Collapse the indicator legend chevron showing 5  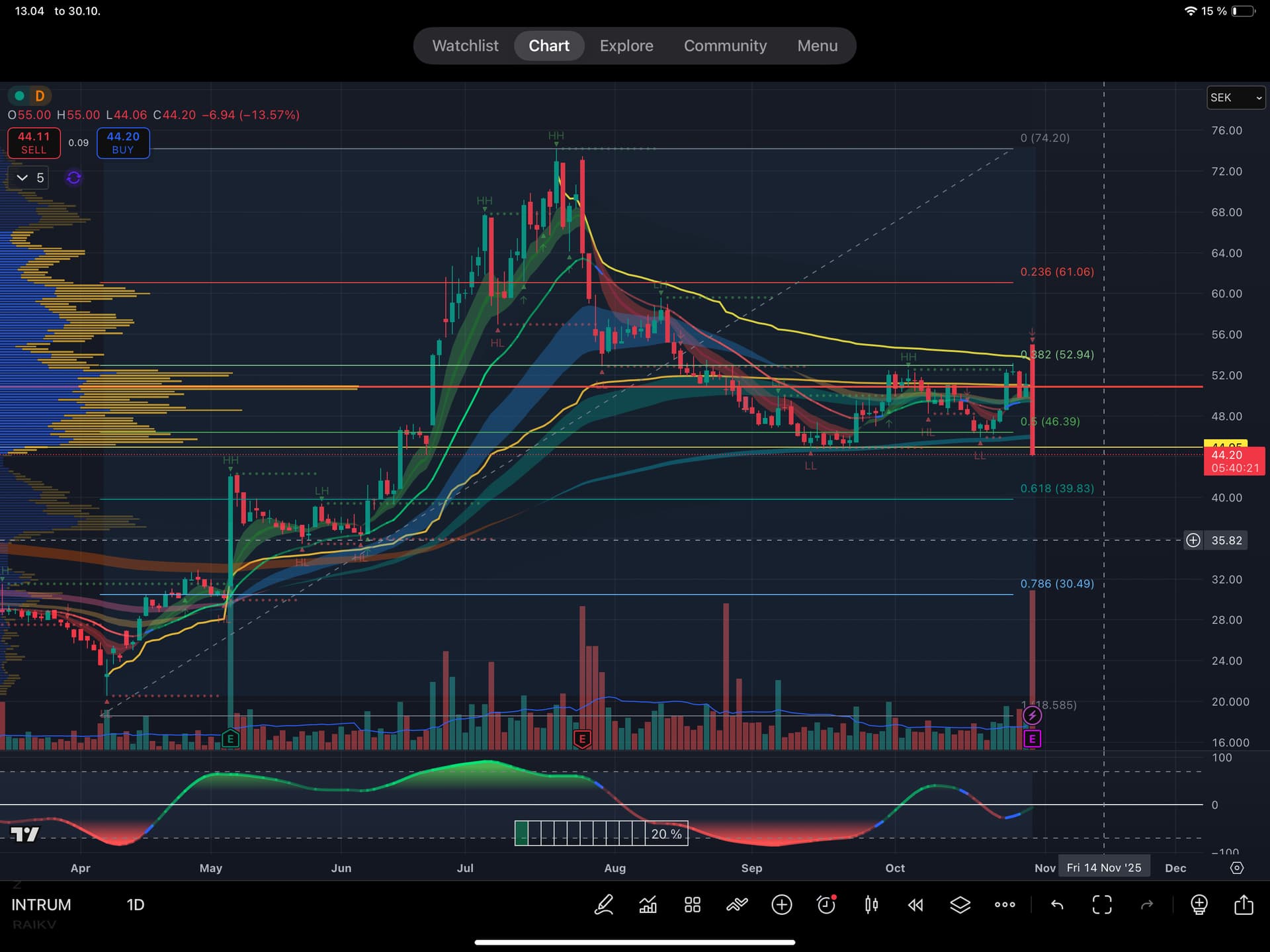(x=22, y=177)
